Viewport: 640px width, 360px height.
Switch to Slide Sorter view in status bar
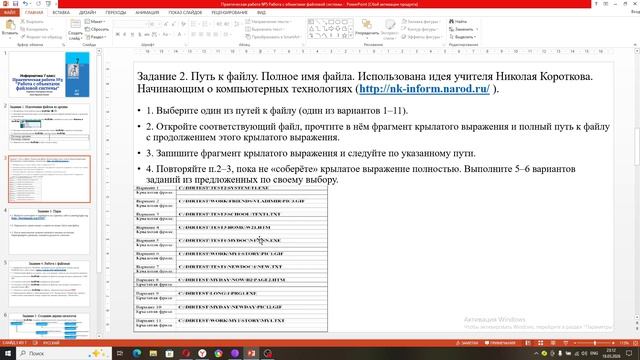pyautogui.click(x=540, y=343)
